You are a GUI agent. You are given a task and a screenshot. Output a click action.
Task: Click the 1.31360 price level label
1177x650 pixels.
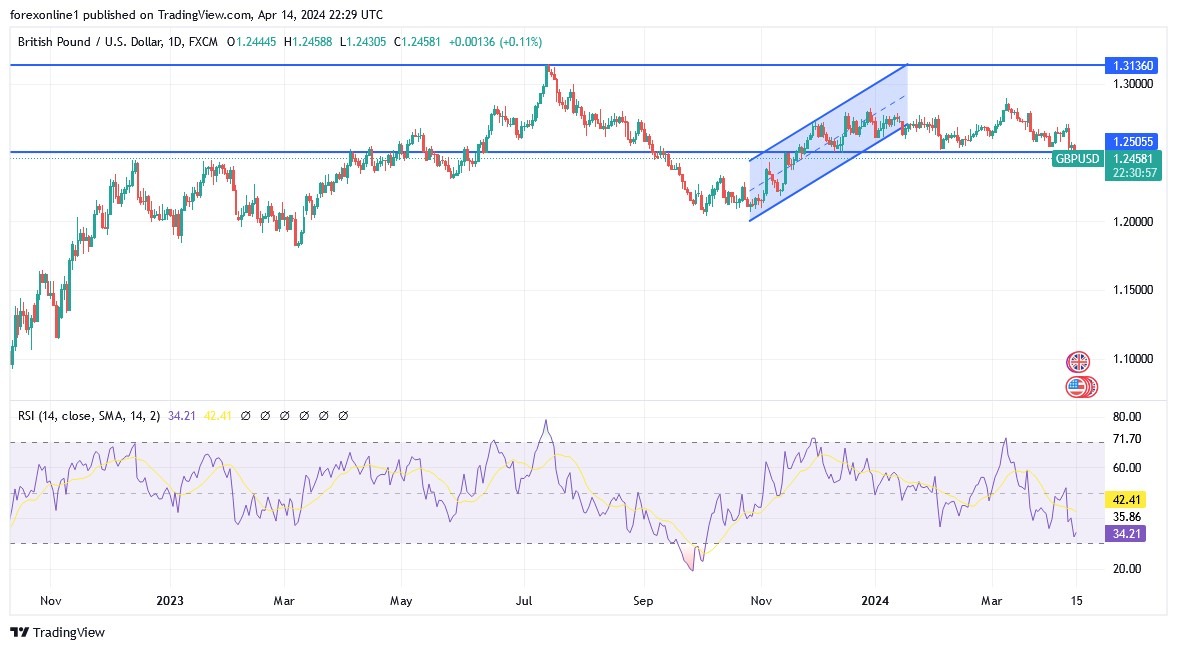click(1133, 65)
